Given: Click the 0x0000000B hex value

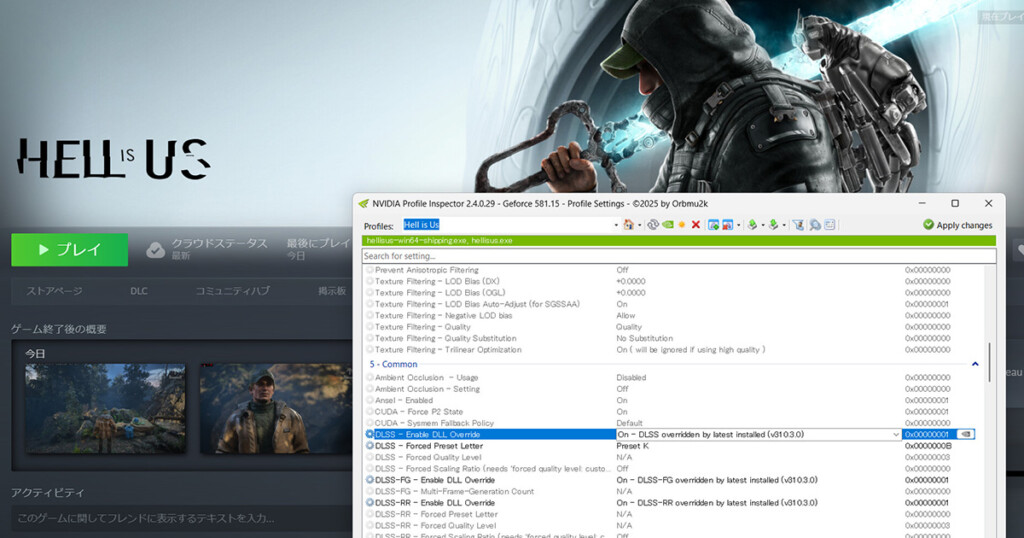Looking at the screenshot, I should tap(927, 446).
